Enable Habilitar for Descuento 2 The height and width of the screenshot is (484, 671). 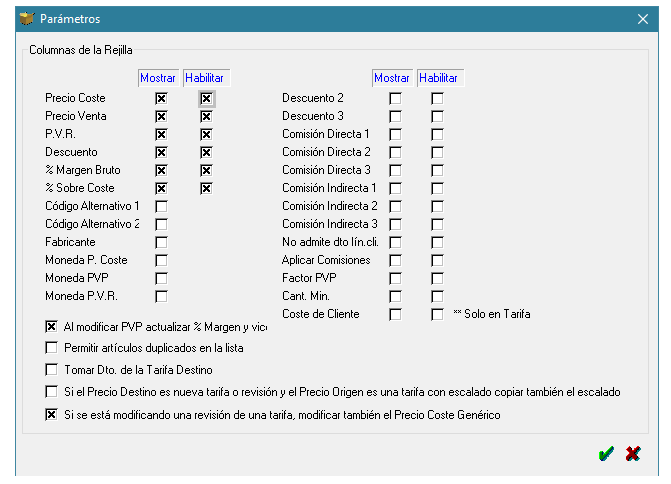437,98
